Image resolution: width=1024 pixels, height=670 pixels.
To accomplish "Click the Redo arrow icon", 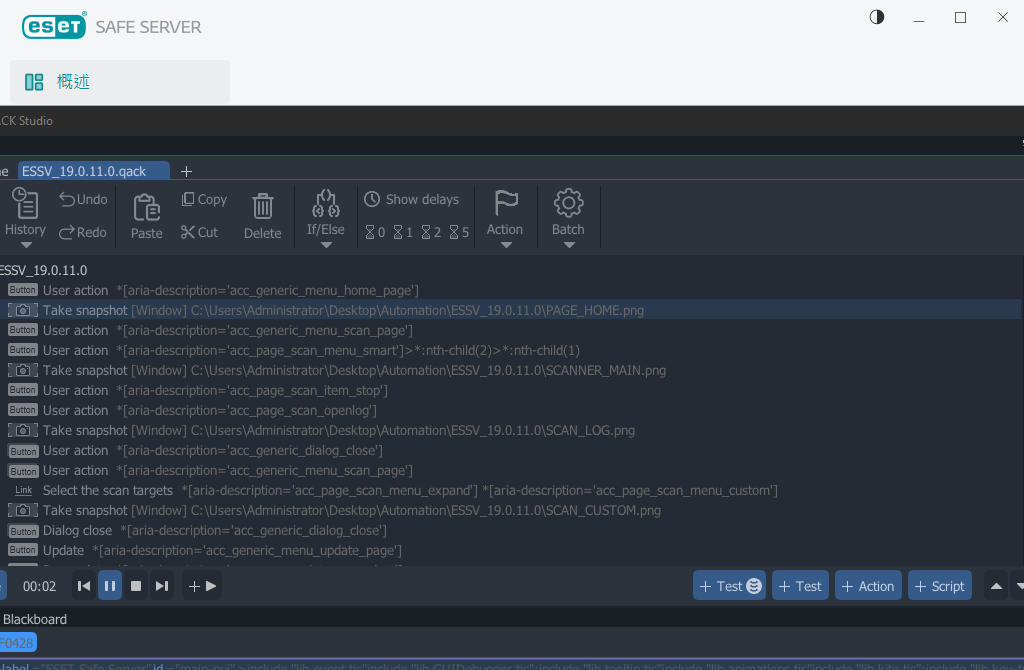I will click(x=67, y=232).
